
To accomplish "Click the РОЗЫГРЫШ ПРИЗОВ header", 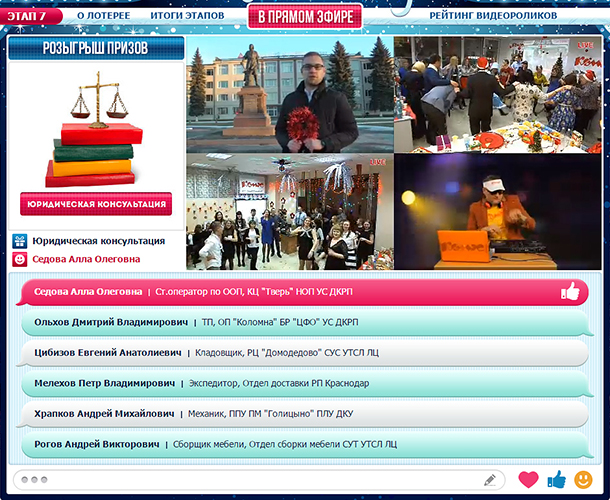I will tap(96, 48).
